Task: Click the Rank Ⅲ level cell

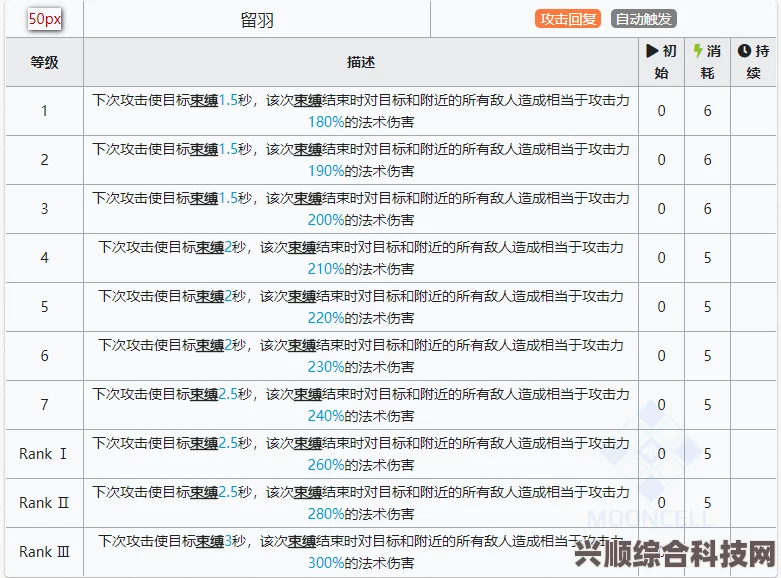Action: [x=44, y=552]
